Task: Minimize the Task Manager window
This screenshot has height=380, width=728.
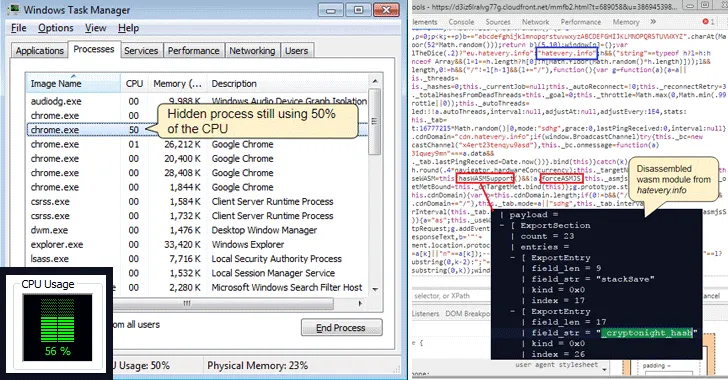Action: 331,10
